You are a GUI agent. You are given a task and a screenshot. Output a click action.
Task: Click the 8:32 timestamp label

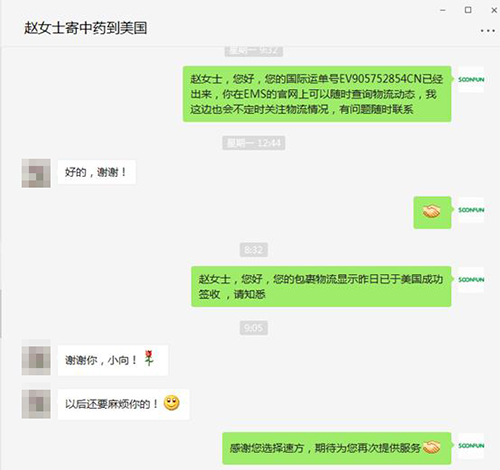click(x=254, y=250)
